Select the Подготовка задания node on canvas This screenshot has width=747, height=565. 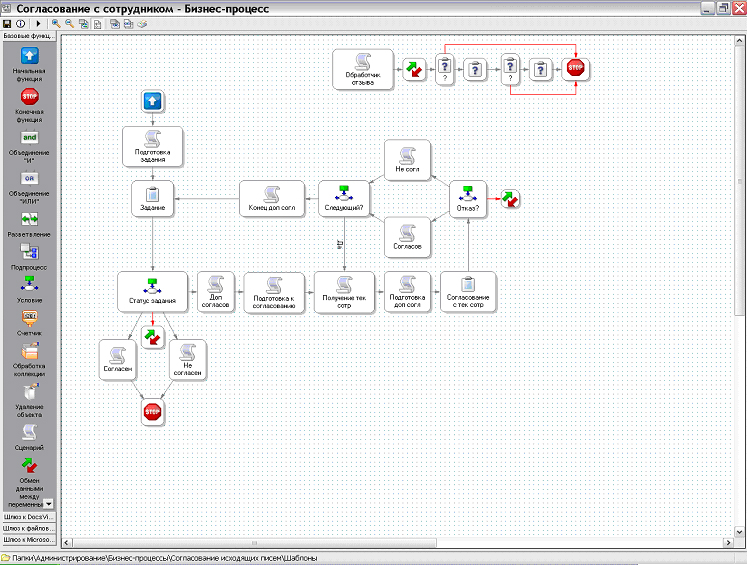152,147
